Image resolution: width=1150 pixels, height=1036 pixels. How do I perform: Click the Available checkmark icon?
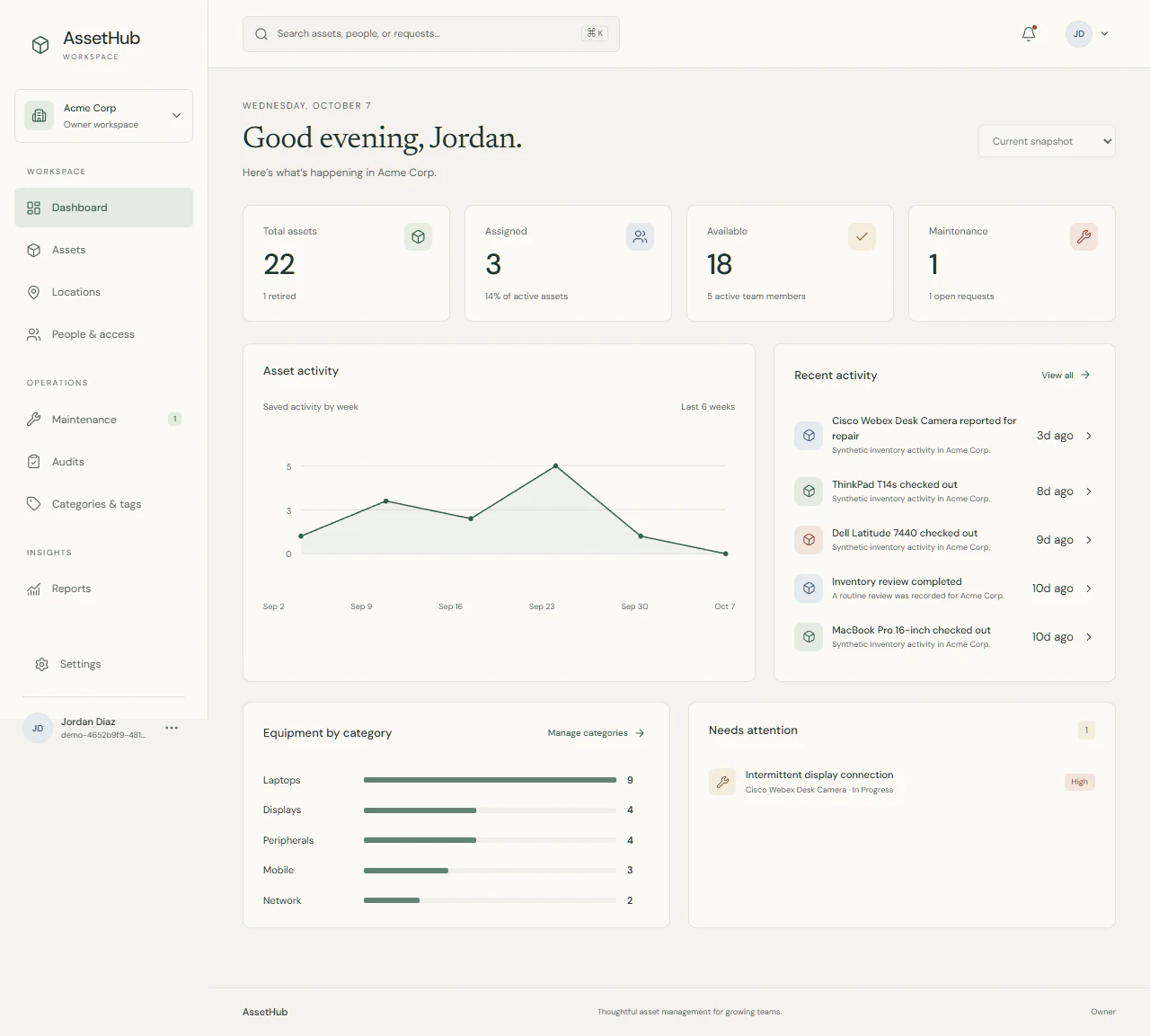tap(862, 236)
